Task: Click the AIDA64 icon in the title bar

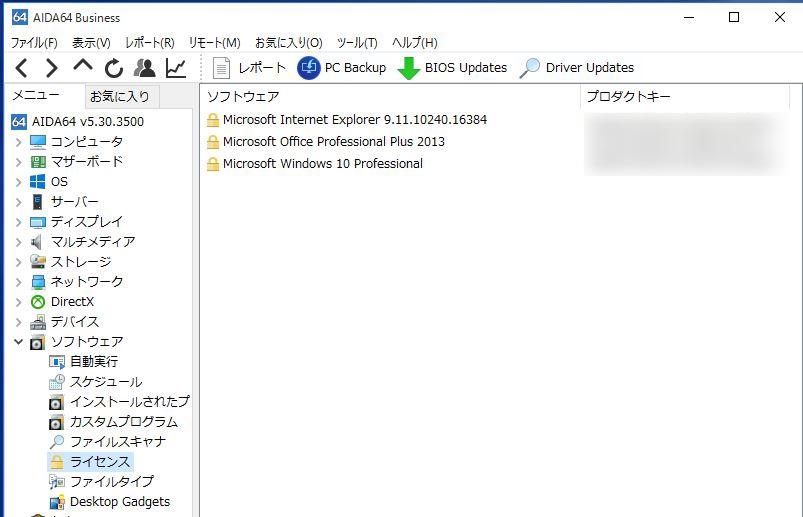Action: (19, 17)
